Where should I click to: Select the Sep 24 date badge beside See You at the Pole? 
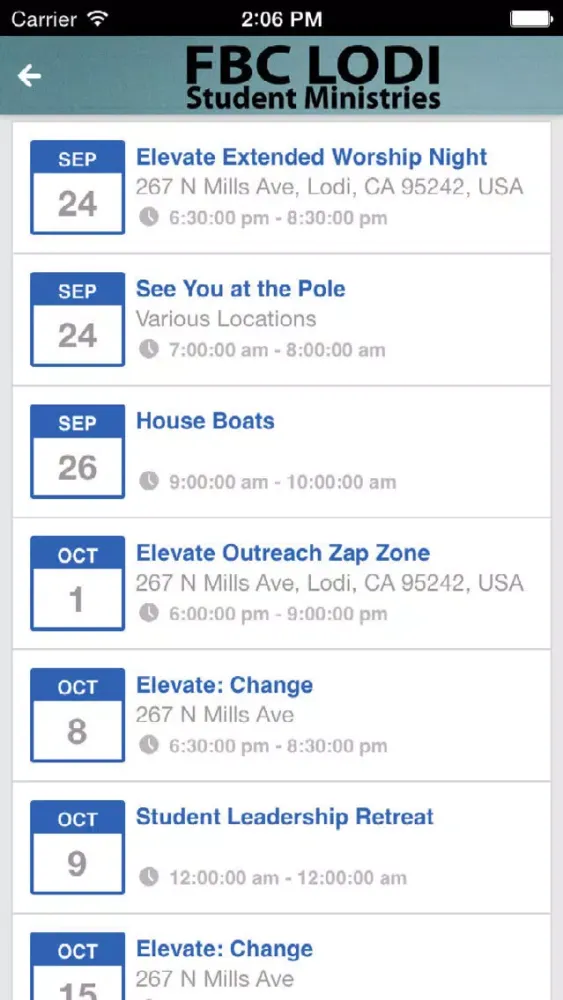click(77, 320)
